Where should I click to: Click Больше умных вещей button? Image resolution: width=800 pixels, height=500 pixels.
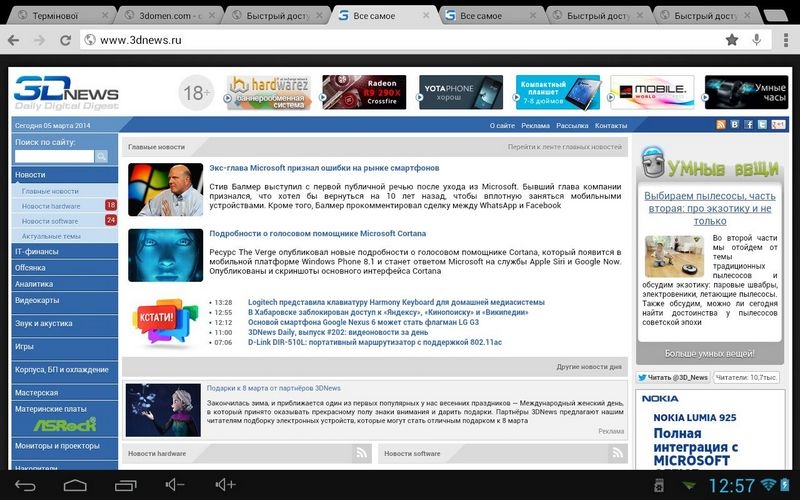[x=709, y=354]
